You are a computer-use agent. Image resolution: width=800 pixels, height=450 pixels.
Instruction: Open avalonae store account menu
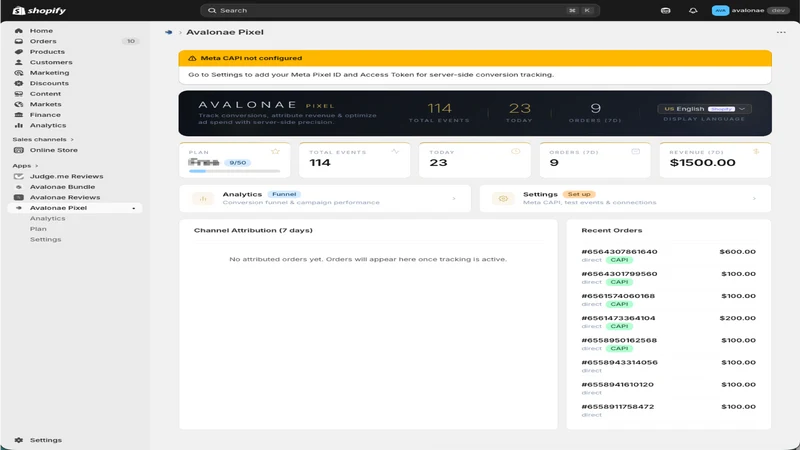tap(750, 10)
